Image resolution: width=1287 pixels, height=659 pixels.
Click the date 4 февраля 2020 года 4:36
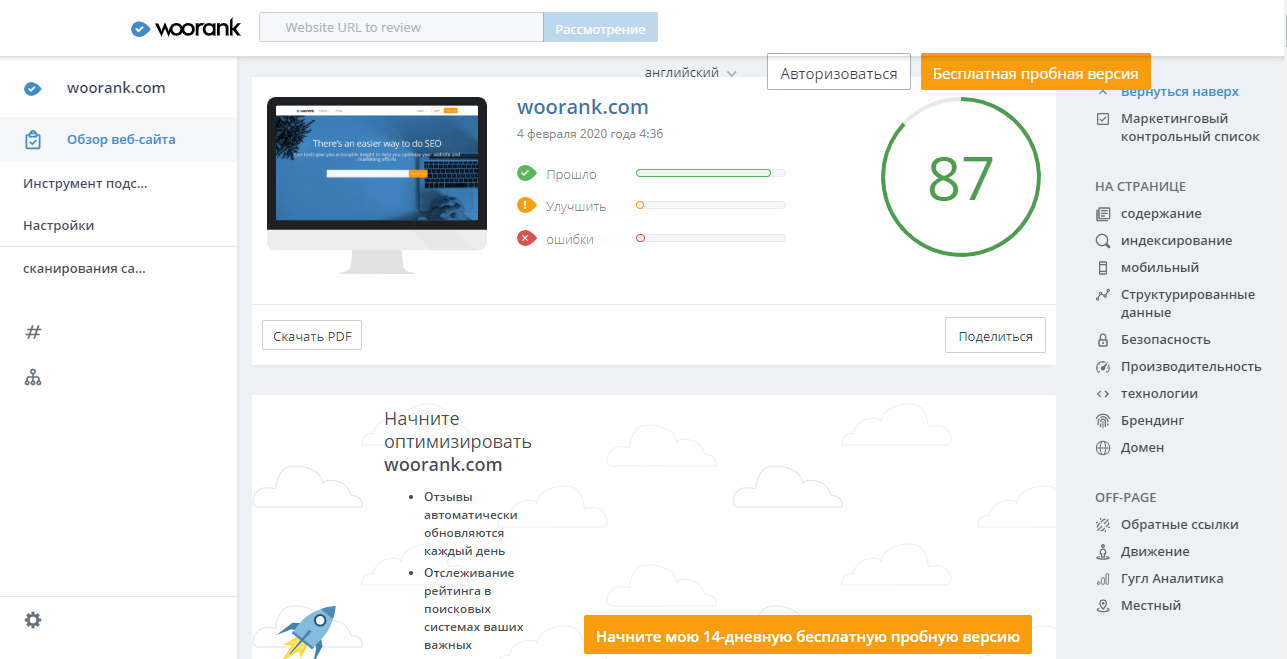[x=590, y=134]
